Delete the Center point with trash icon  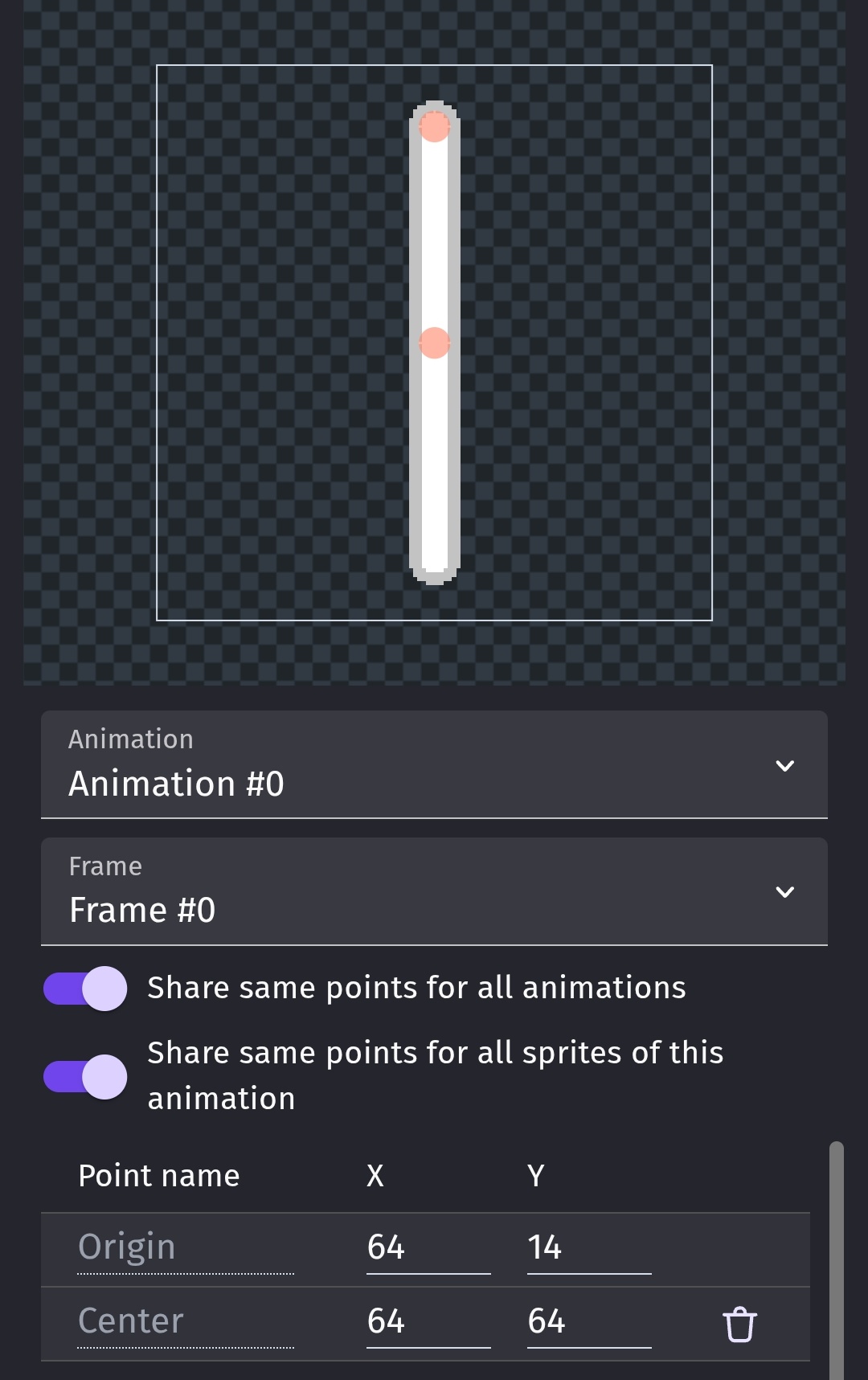tap(739, 1325)
